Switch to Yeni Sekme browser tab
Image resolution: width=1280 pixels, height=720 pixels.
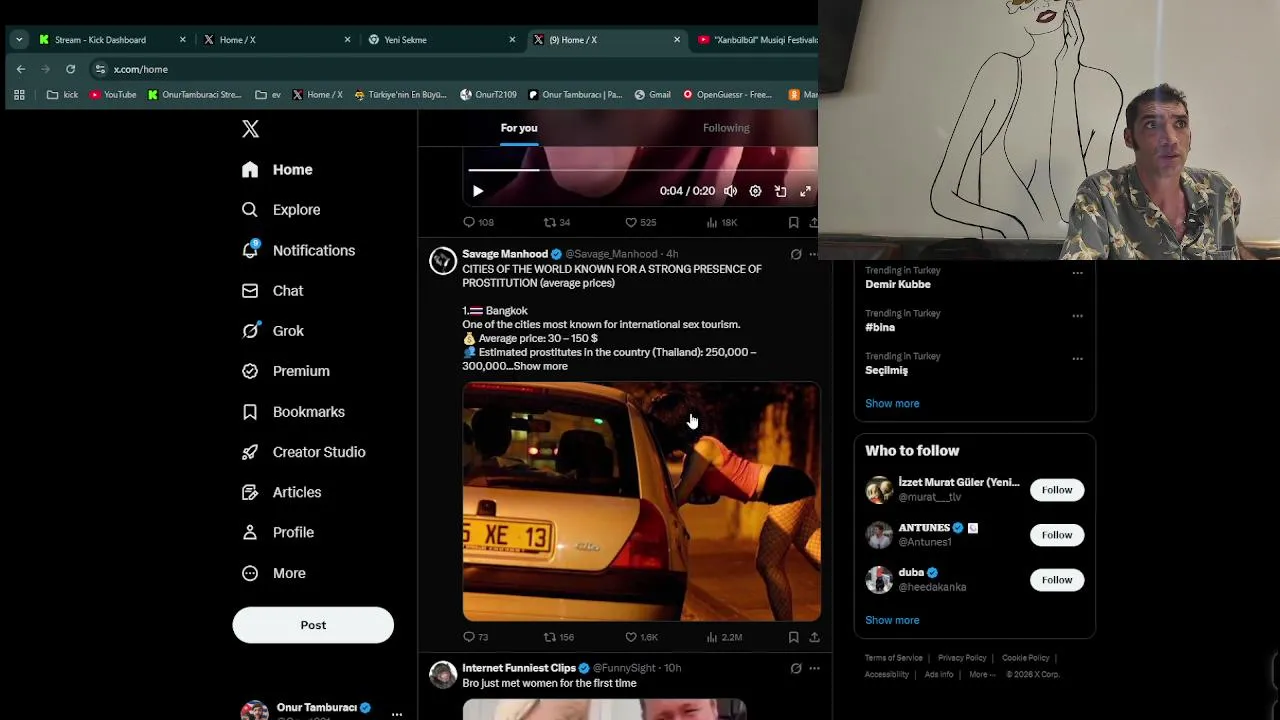(x=442, y=40)
